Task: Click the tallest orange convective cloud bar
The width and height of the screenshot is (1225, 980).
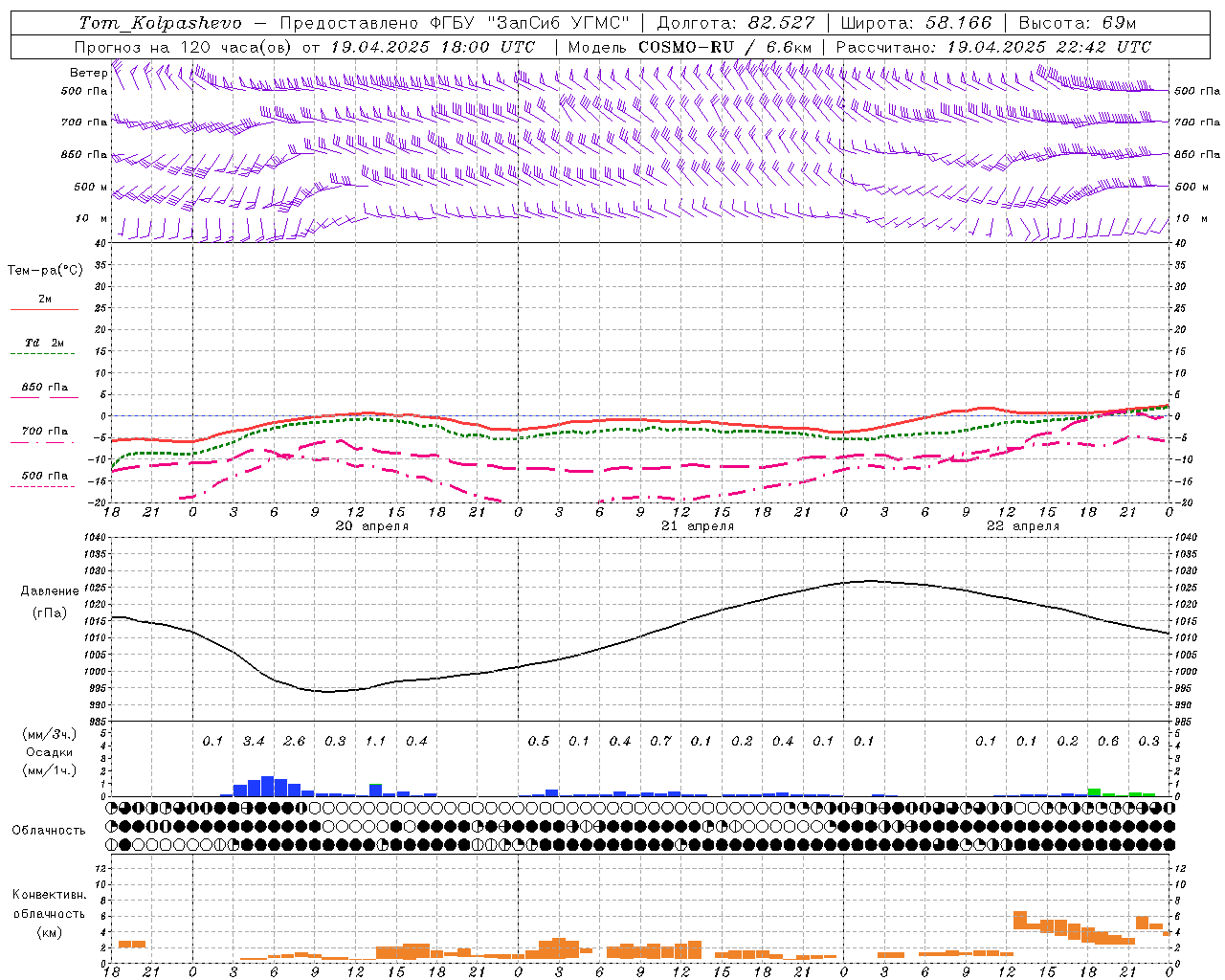Action: tap(1020, 920)
